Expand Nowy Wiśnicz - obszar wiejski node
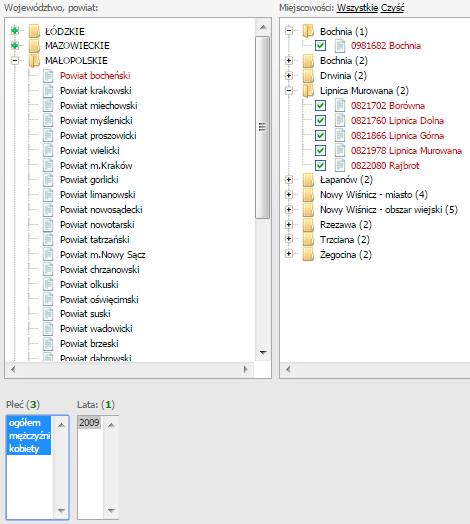Viewport: 470px width, 524px height. click(x=289, y=210)
